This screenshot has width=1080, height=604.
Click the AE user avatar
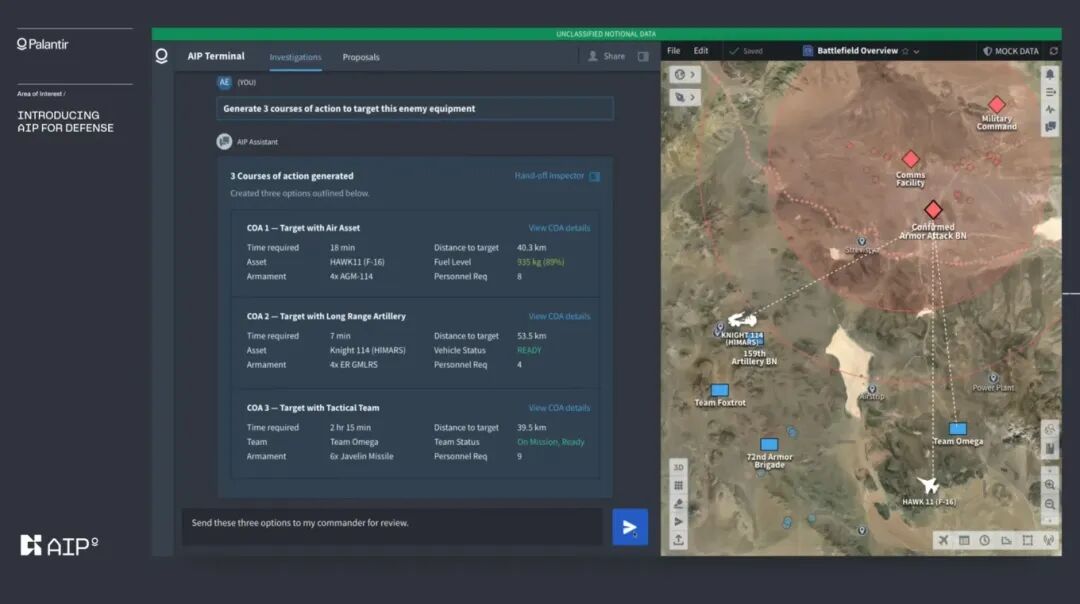click(x=224, y=82)
